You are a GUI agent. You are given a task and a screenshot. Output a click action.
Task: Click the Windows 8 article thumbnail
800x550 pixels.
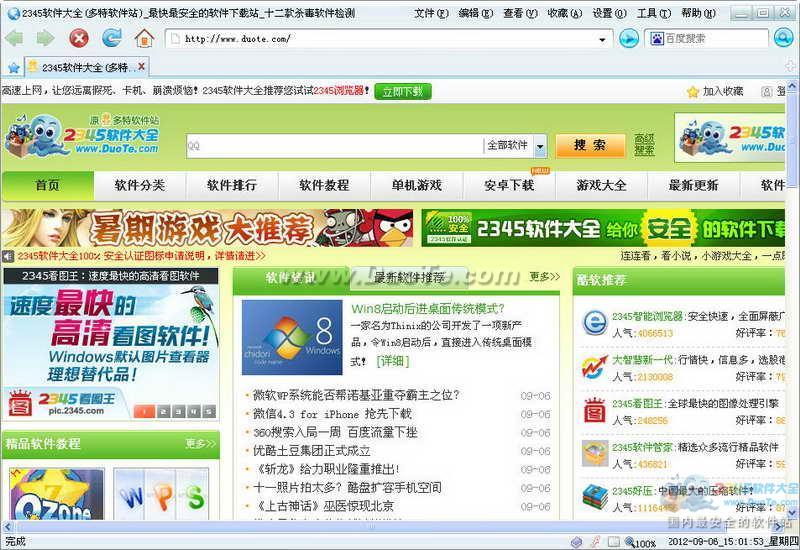(x=292, y=337)
